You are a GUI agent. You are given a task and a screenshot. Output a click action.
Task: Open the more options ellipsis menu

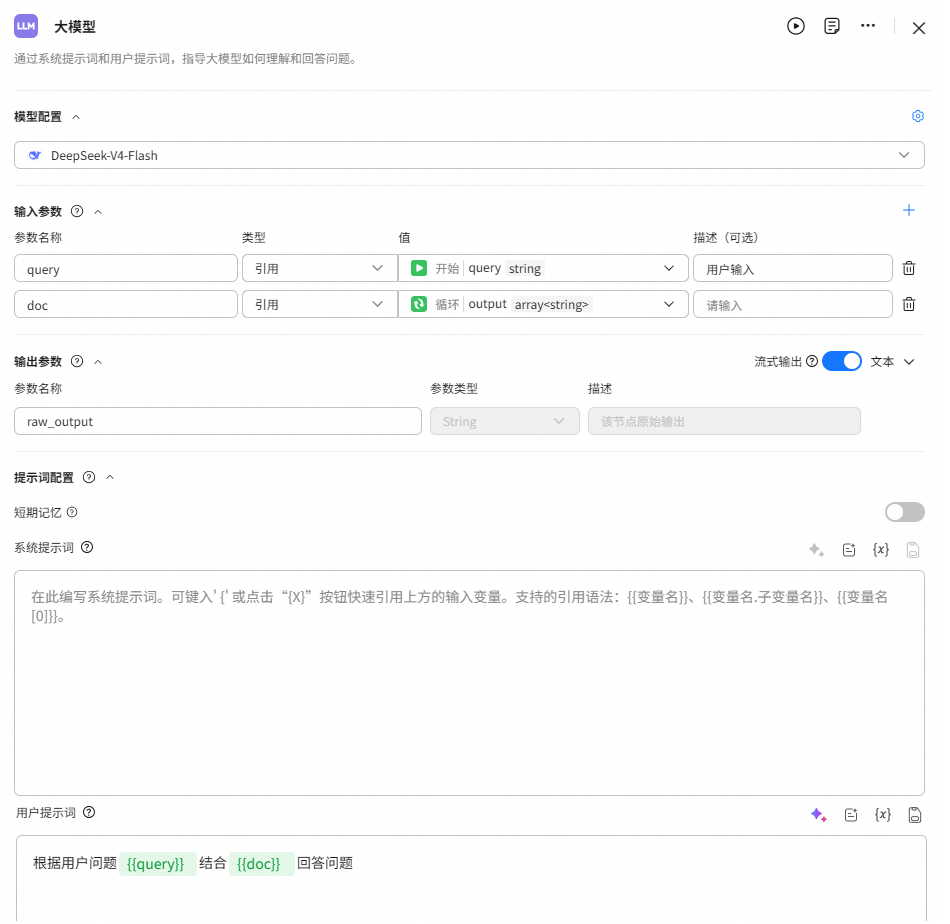[x=868, y=25]
